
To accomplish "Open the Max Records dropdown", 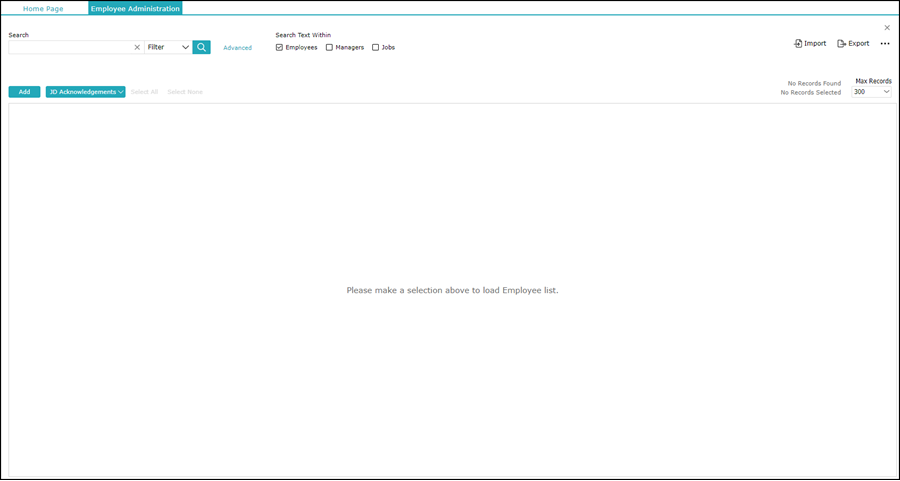I will coord(871,92).
